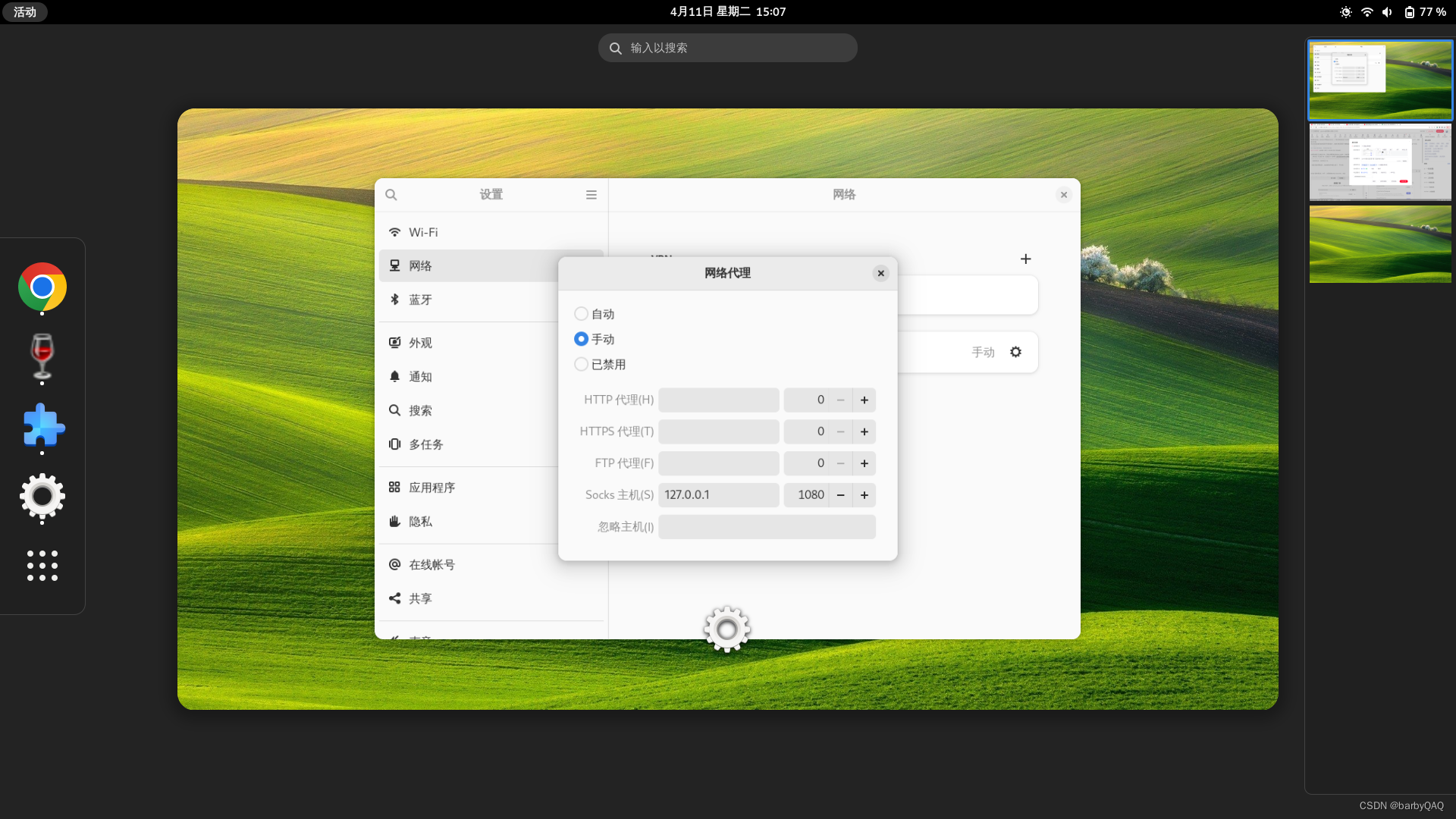Show all applications grid
This screenshot has width=1456, height=819.
tap(42, 566)
